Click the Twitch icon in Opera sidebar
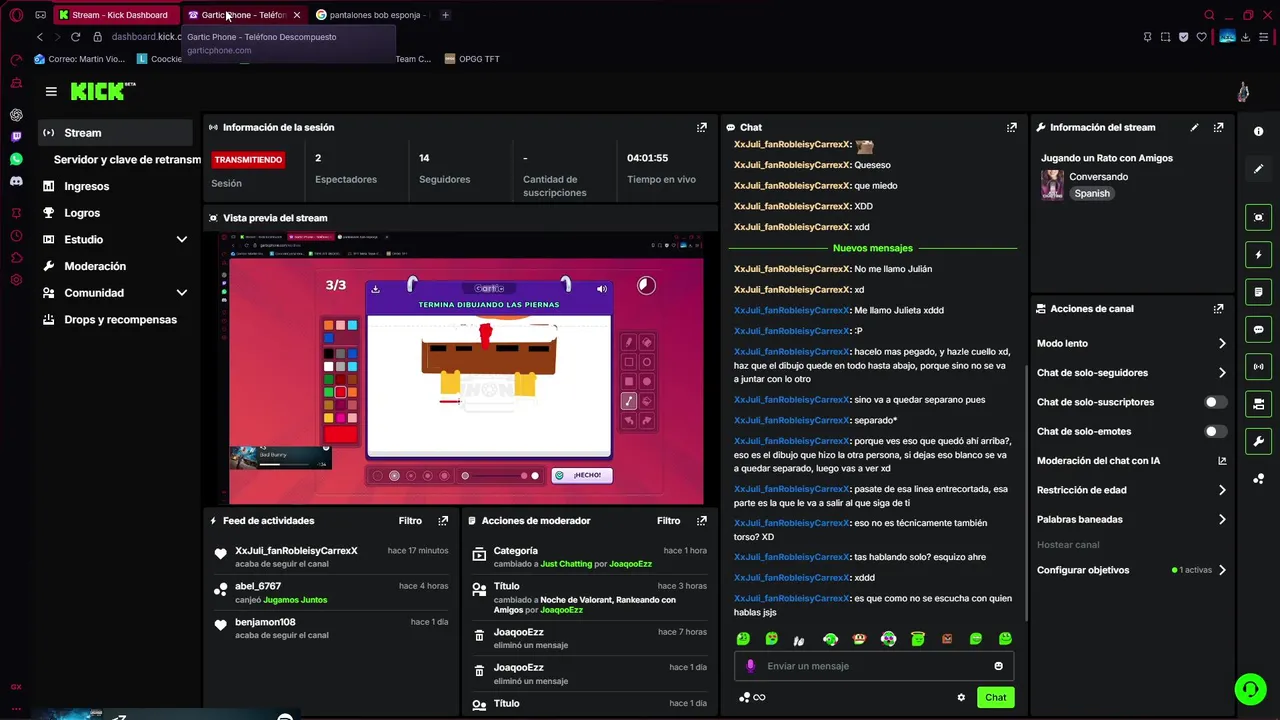Screen dimensions: 1280x720 (x=16, y=137)
